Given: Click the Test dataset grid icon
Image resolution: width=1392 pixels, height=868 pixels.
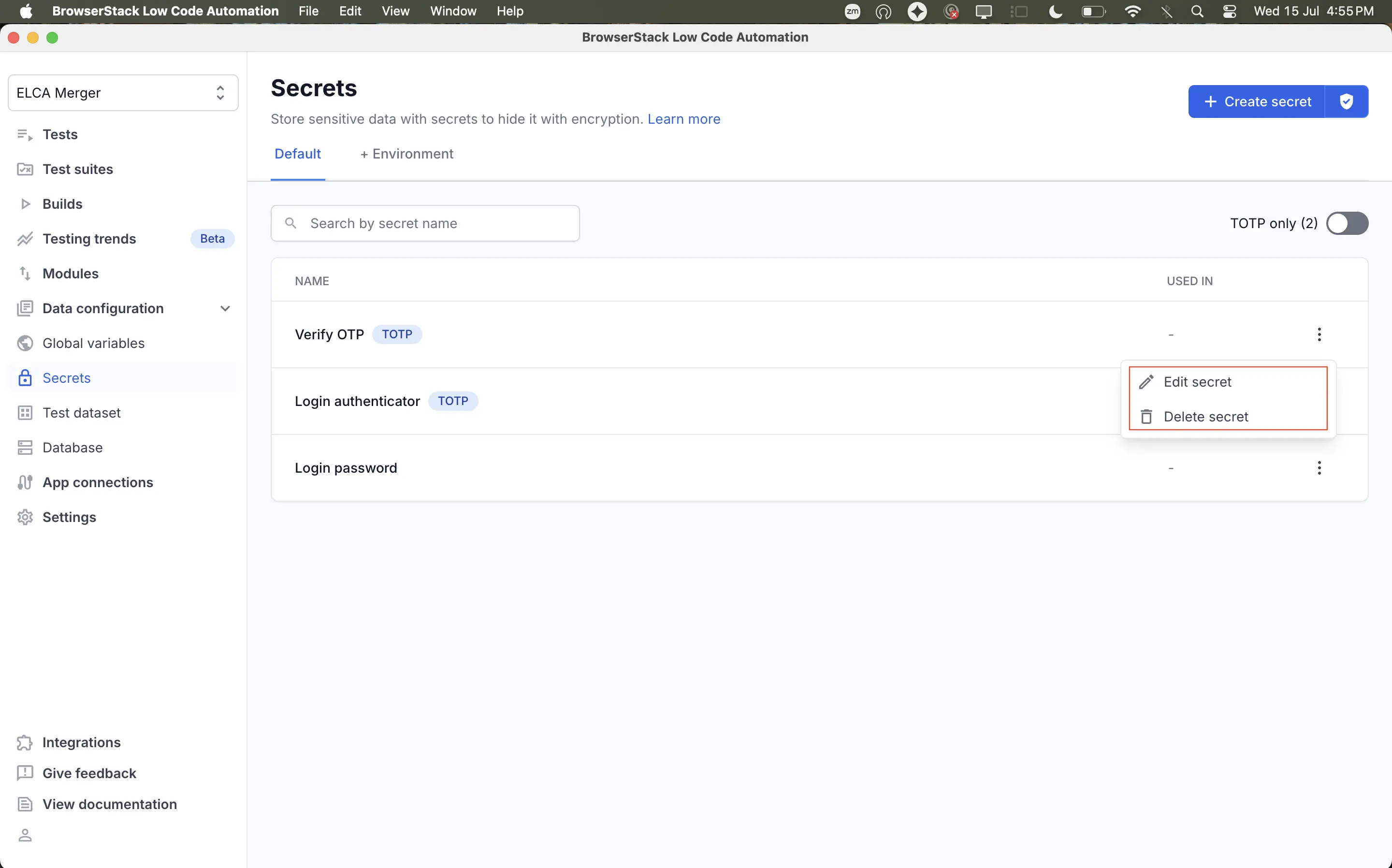Looking at the screenshot, I should pyautogui.click(x=25, y=413).
